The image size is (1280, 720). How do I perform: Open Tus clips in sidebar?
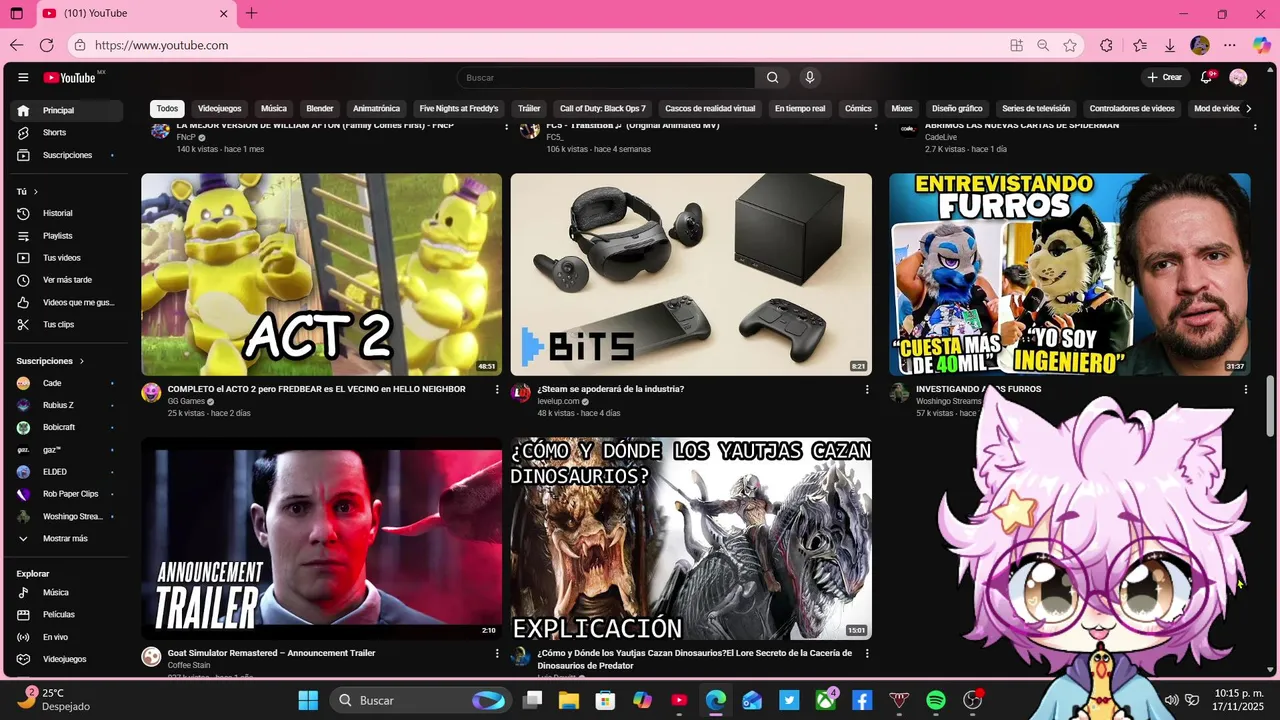[66, 325]
